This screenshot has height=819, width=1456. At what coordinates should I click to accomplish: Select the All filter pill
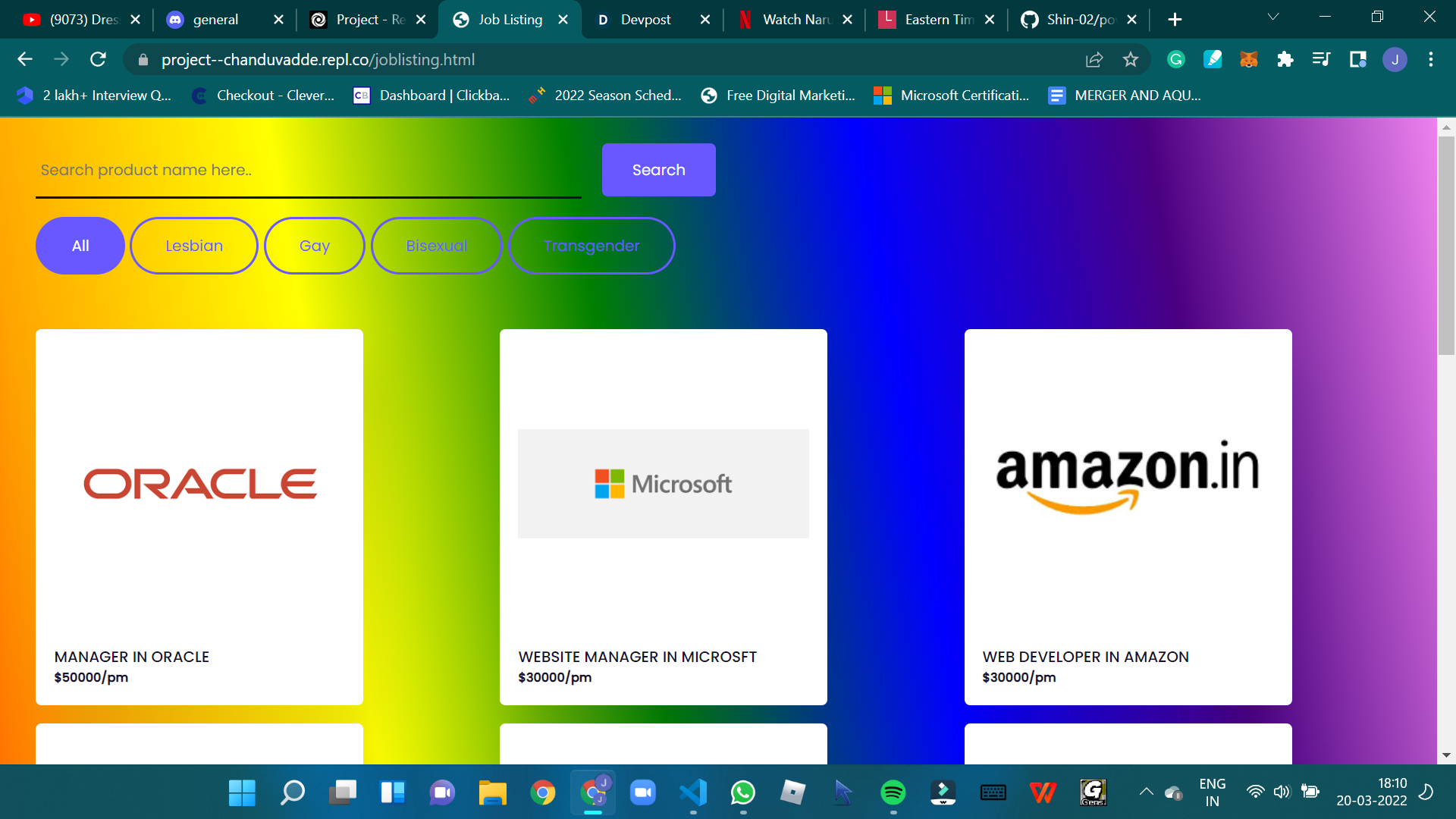click(x=80, y=246)
